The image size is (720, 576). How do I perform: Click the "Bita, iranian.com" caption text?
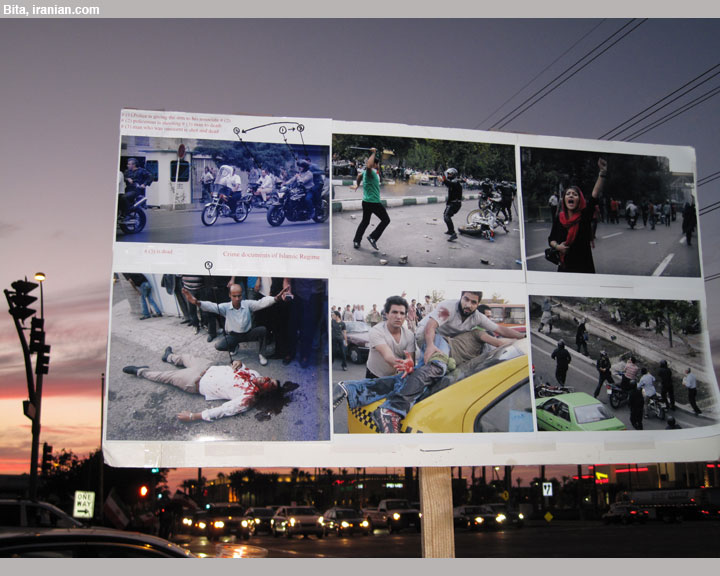[51, 10]
